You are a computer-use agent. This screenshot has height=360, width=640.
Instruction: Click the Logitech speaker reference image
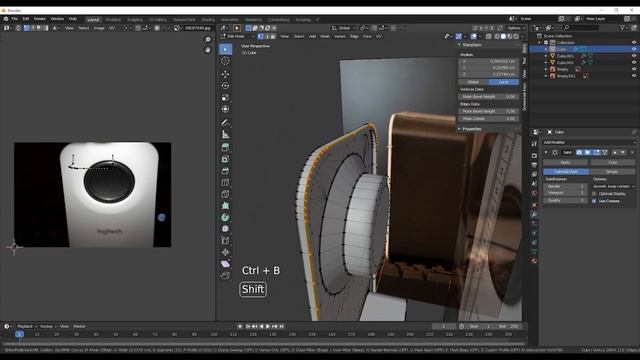tap(93, 195)
